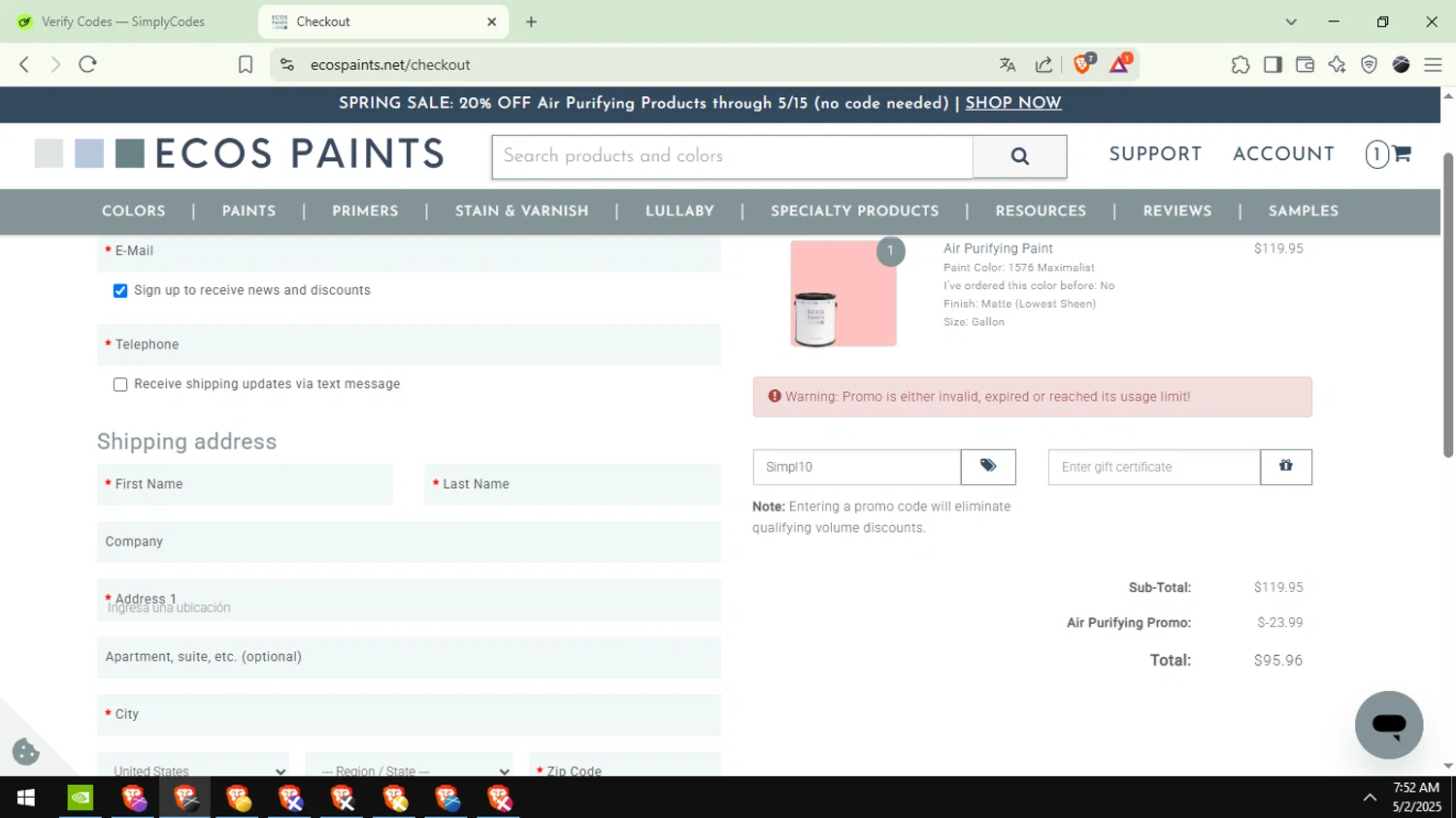Click the ECOS PAINTS logo
Viewport: 1456px width, 818px height.
point(239,153)
